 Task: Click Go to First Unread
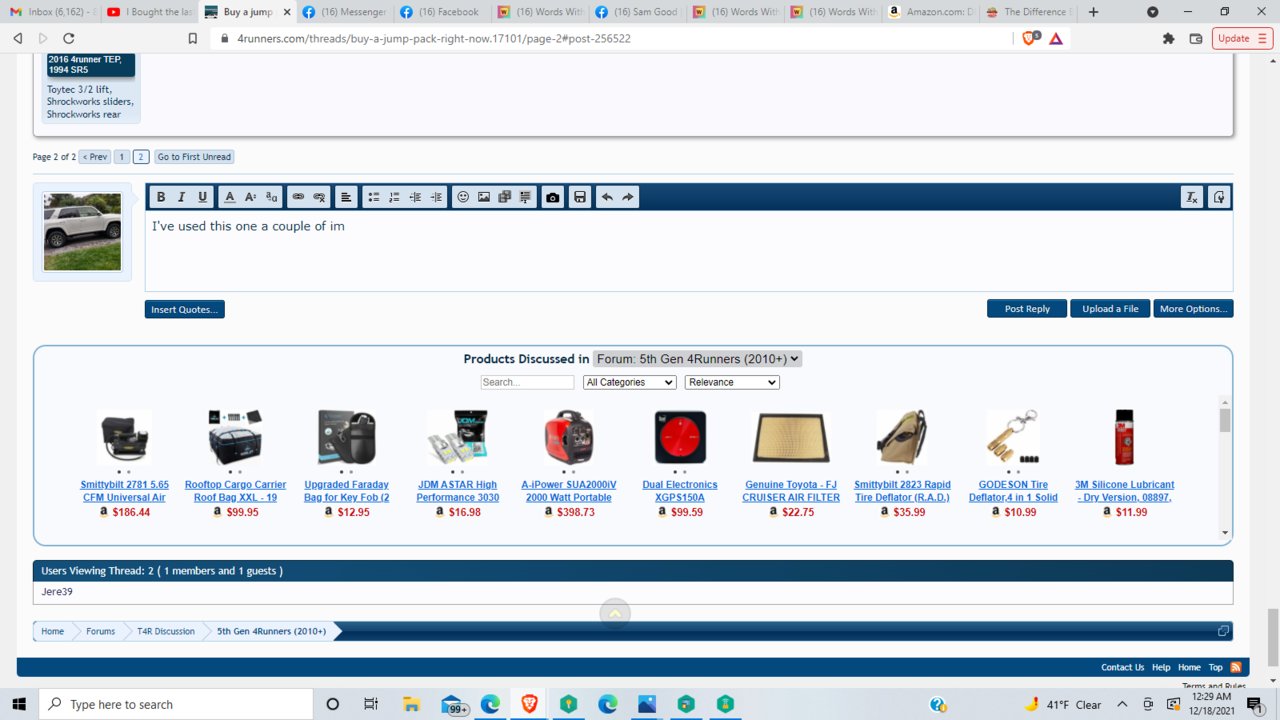194,157
